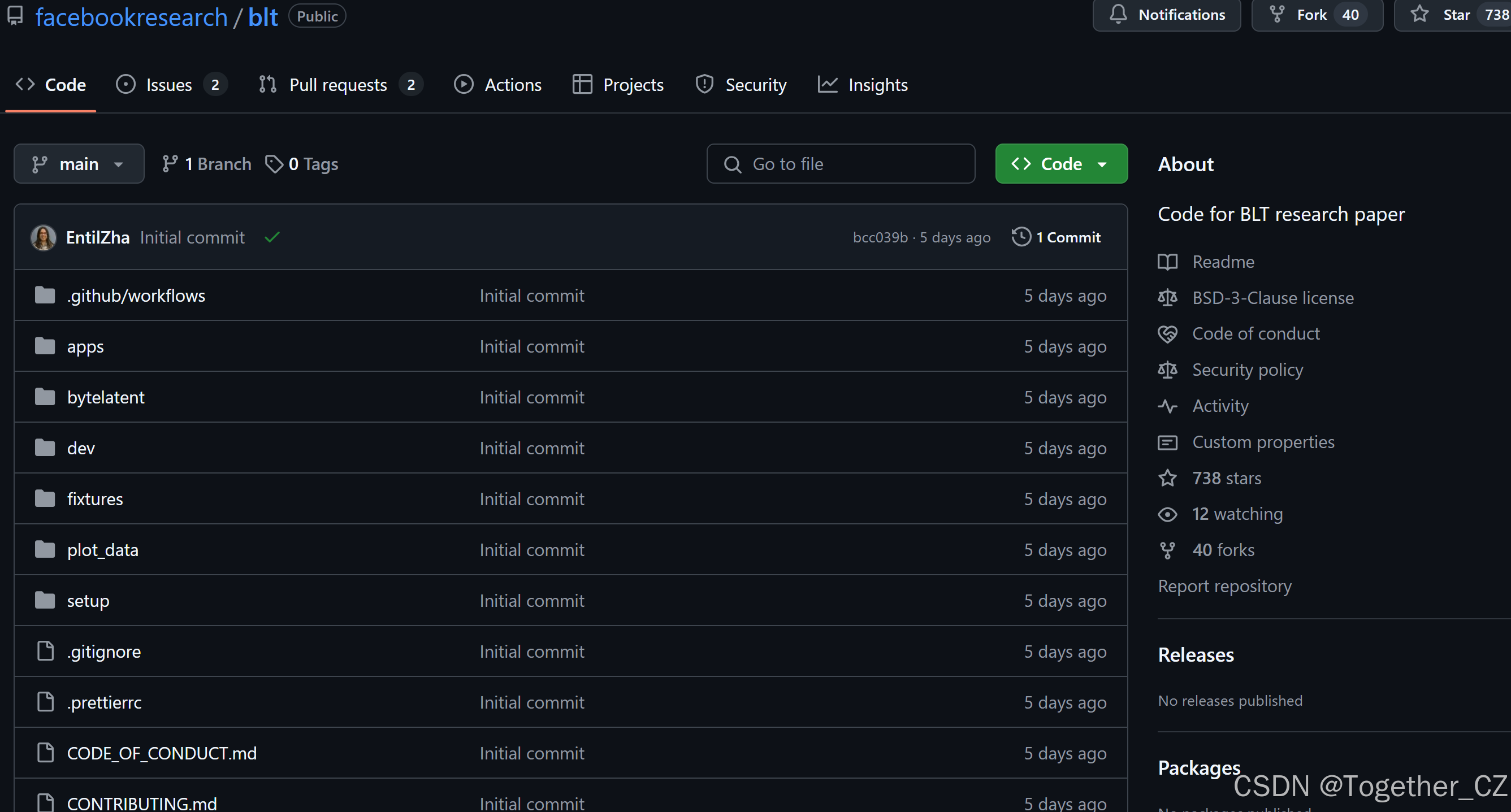
Task: Open the BSD-3-Clause license link
Action: coord(1272,298)
